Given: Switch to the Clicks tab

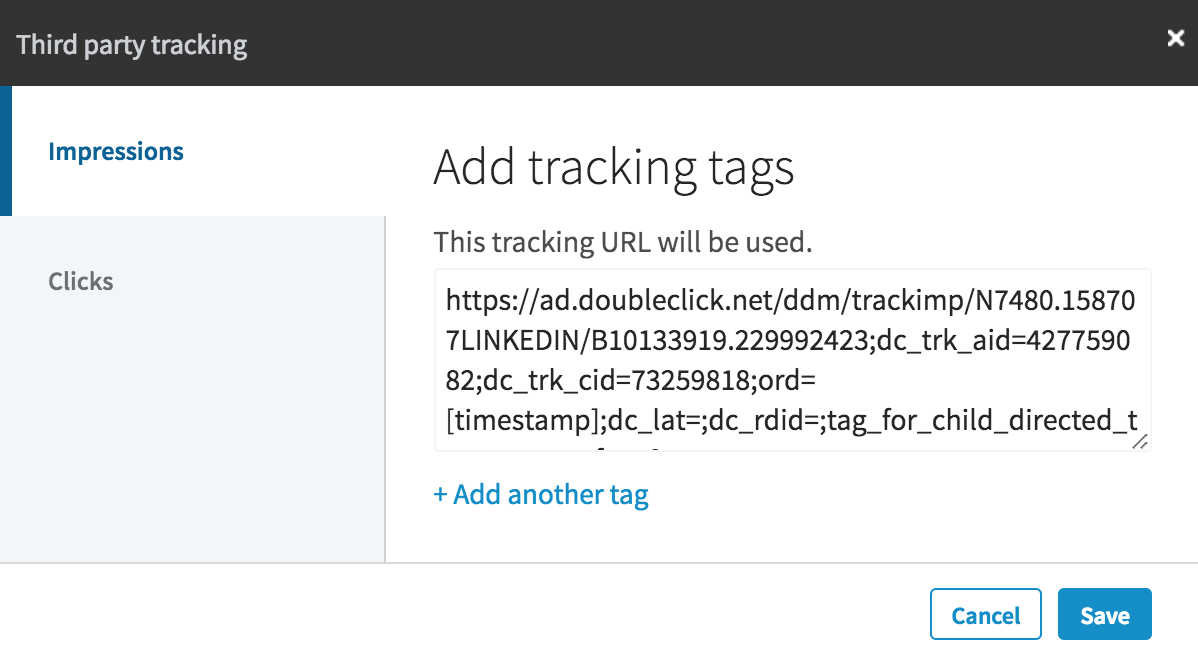Looking at the screenshot, I should tap(81, 282).
